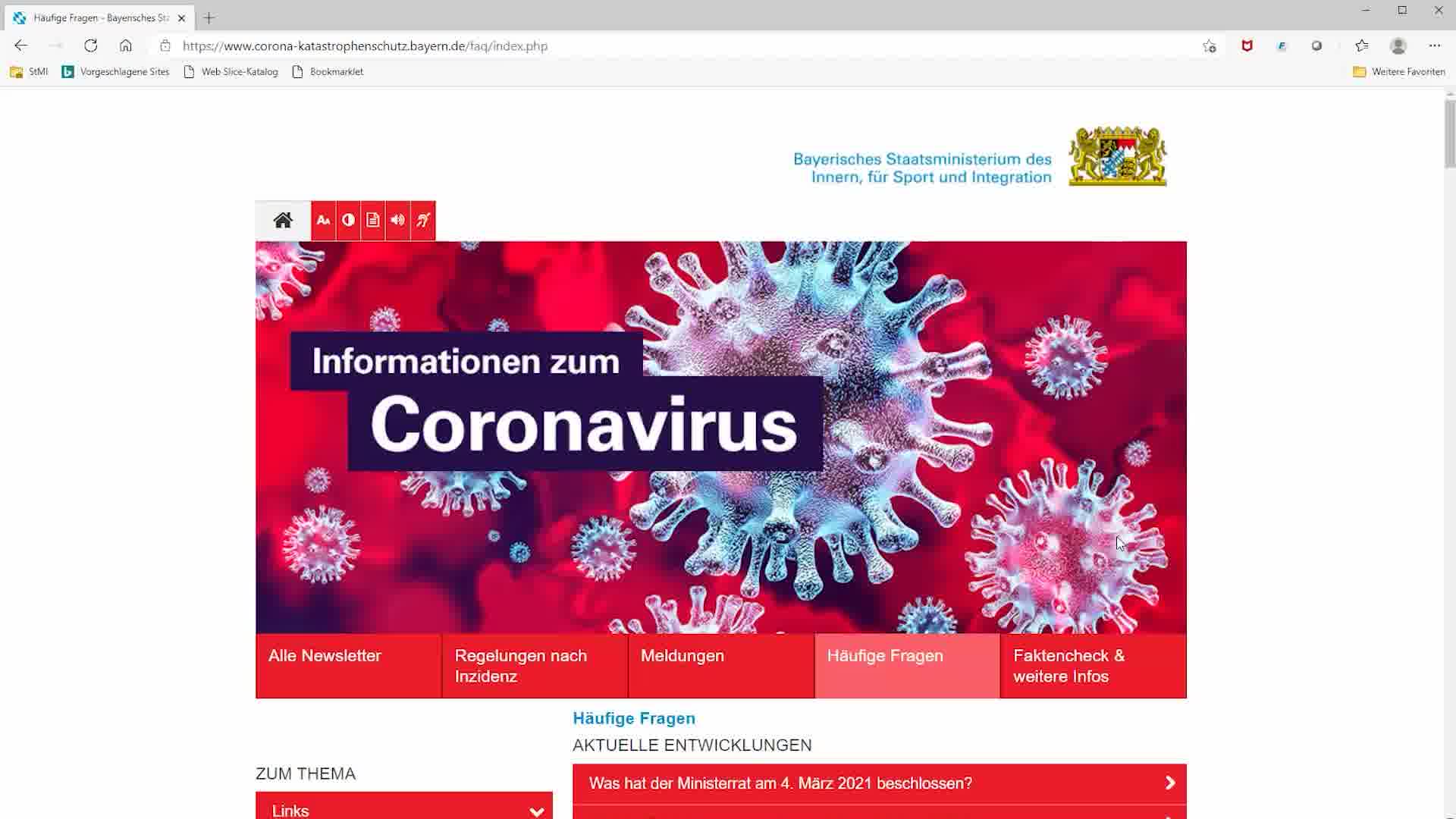Expand the Links panel
Viewport: 1456px width, 819px height.
point(404,806)
